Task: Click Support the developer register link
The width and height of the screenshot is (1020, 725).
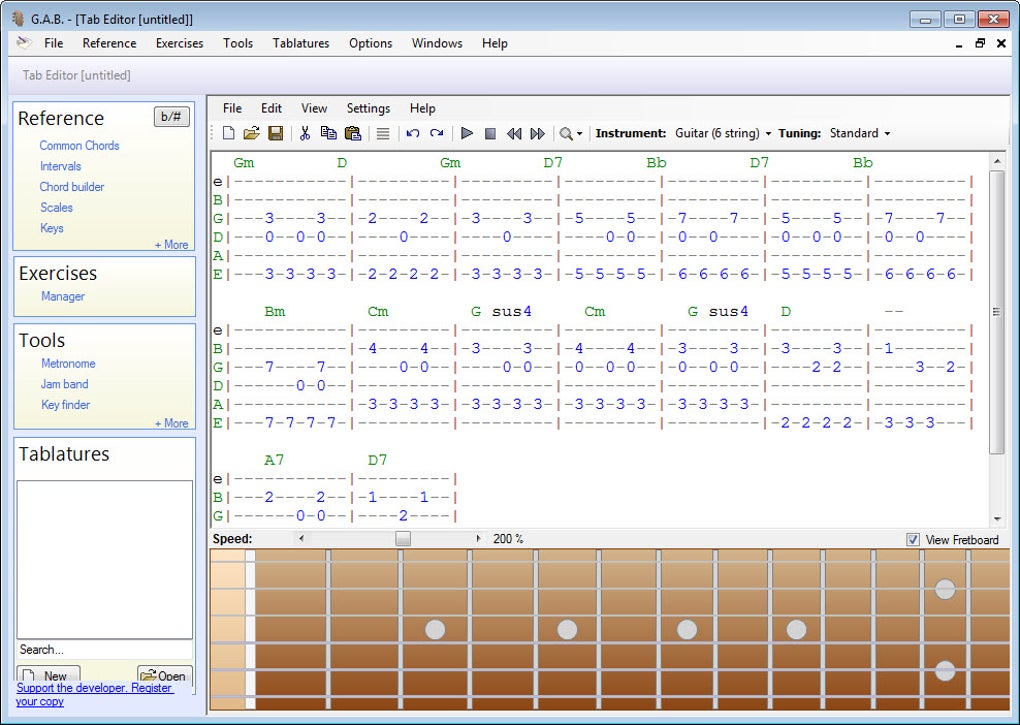Action: point(95,694)
